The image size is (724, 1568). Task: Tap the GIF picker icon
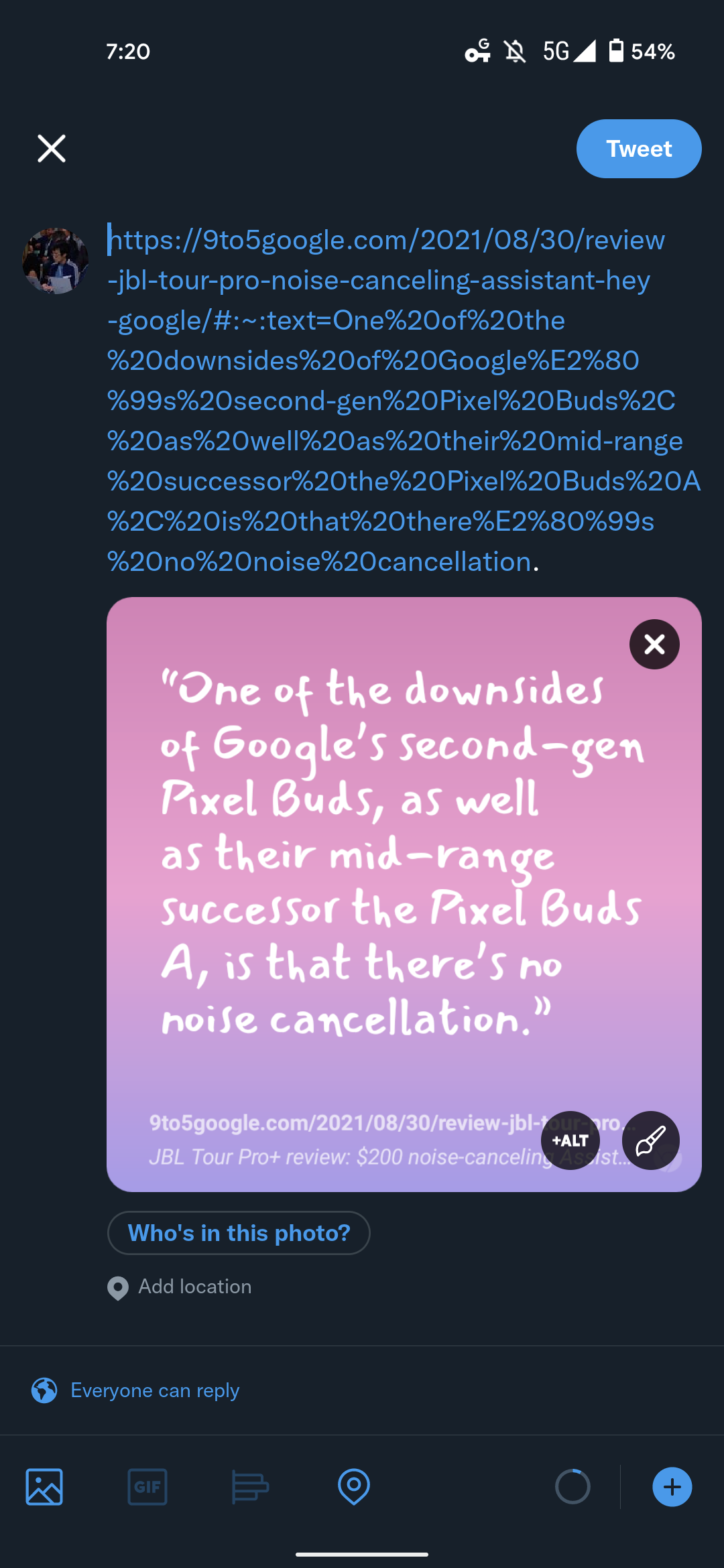[147, 1487]
